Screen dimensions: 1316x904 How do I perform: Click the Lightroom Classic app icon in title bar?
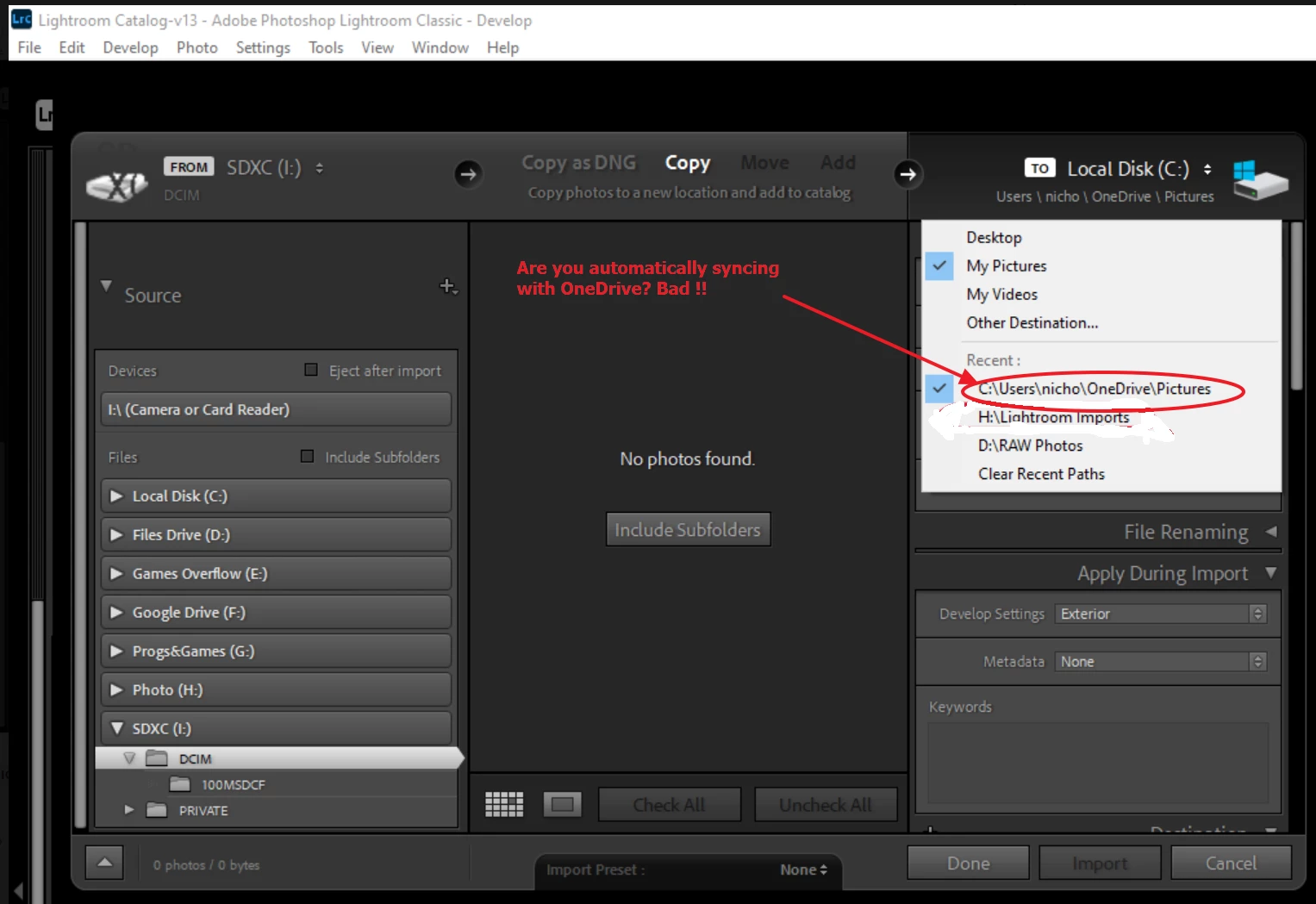coord(21,19)
